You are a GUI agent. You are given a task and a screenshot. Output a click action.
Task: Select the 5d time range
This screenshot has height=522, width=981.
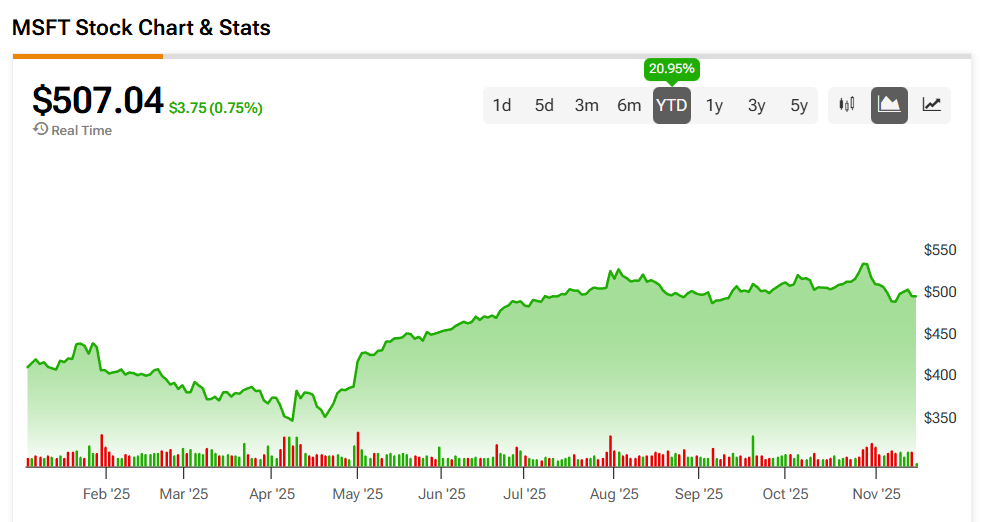(544, 105)
